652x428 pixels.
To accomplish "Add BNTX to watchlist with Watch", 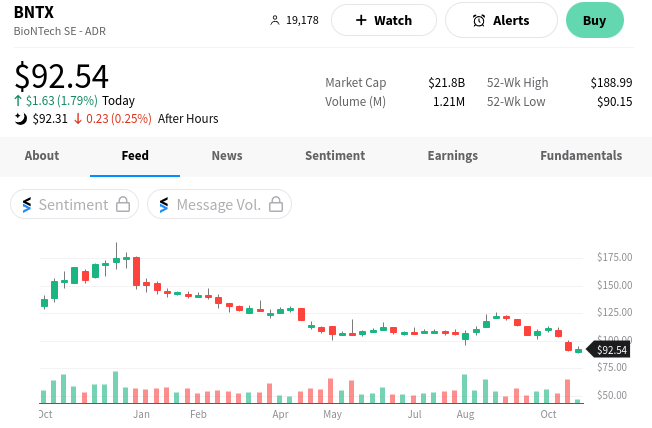I will 384,20.
